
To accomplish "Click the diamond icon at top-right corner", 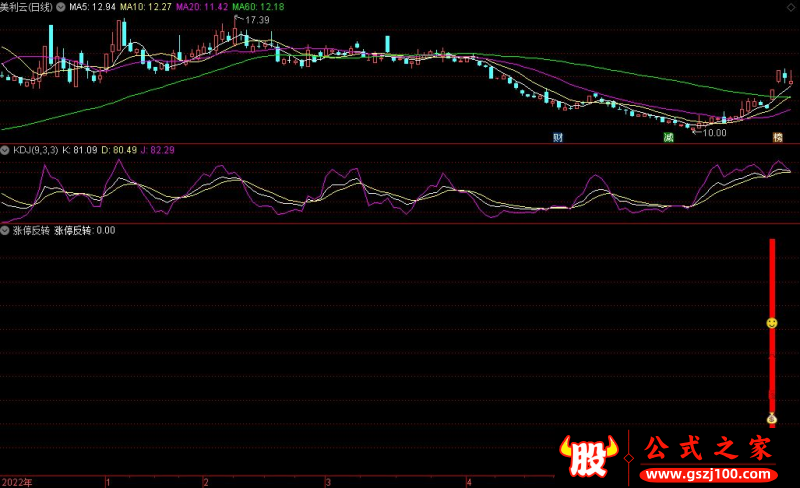I will point(793,6).
